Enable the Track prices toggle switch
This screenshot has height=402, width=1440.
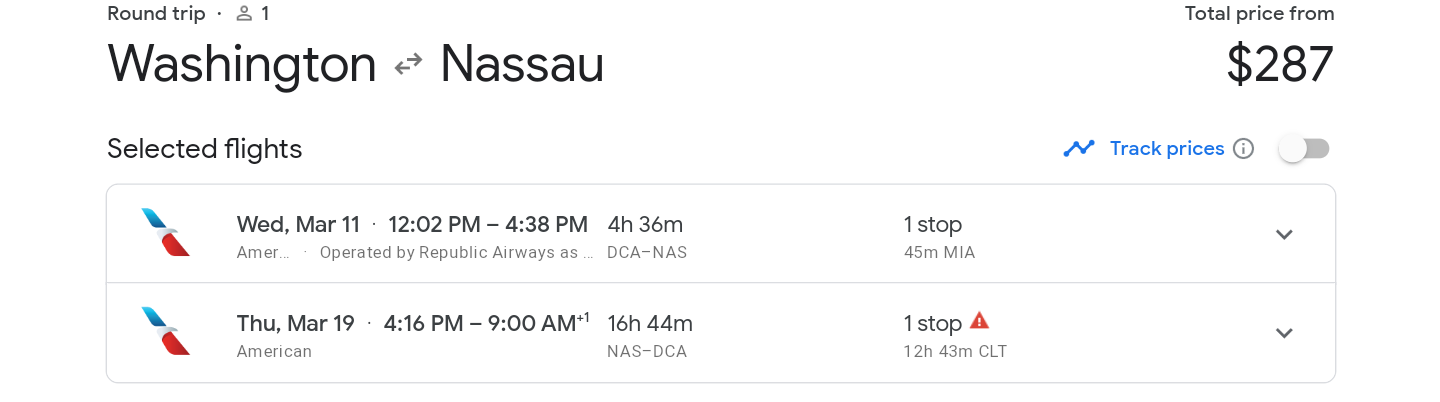pyautogui.click(x=1304, y=149)
